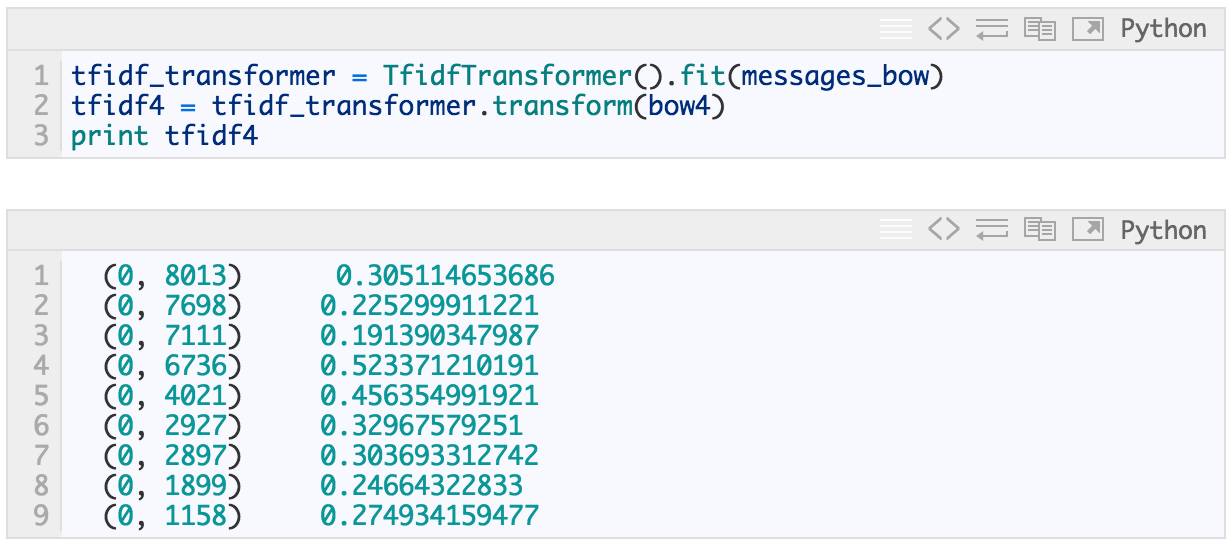Click the value 0.274934159477 on the last output line
Viewport: 1232px width, 548px height.
tap(429, 516)
